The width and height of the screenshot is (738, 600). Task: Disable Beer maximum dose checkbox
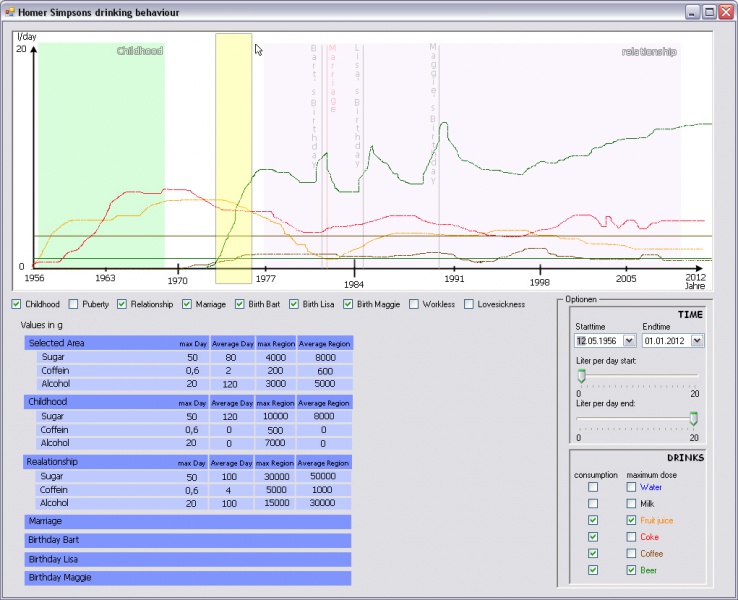click(631, 570)
